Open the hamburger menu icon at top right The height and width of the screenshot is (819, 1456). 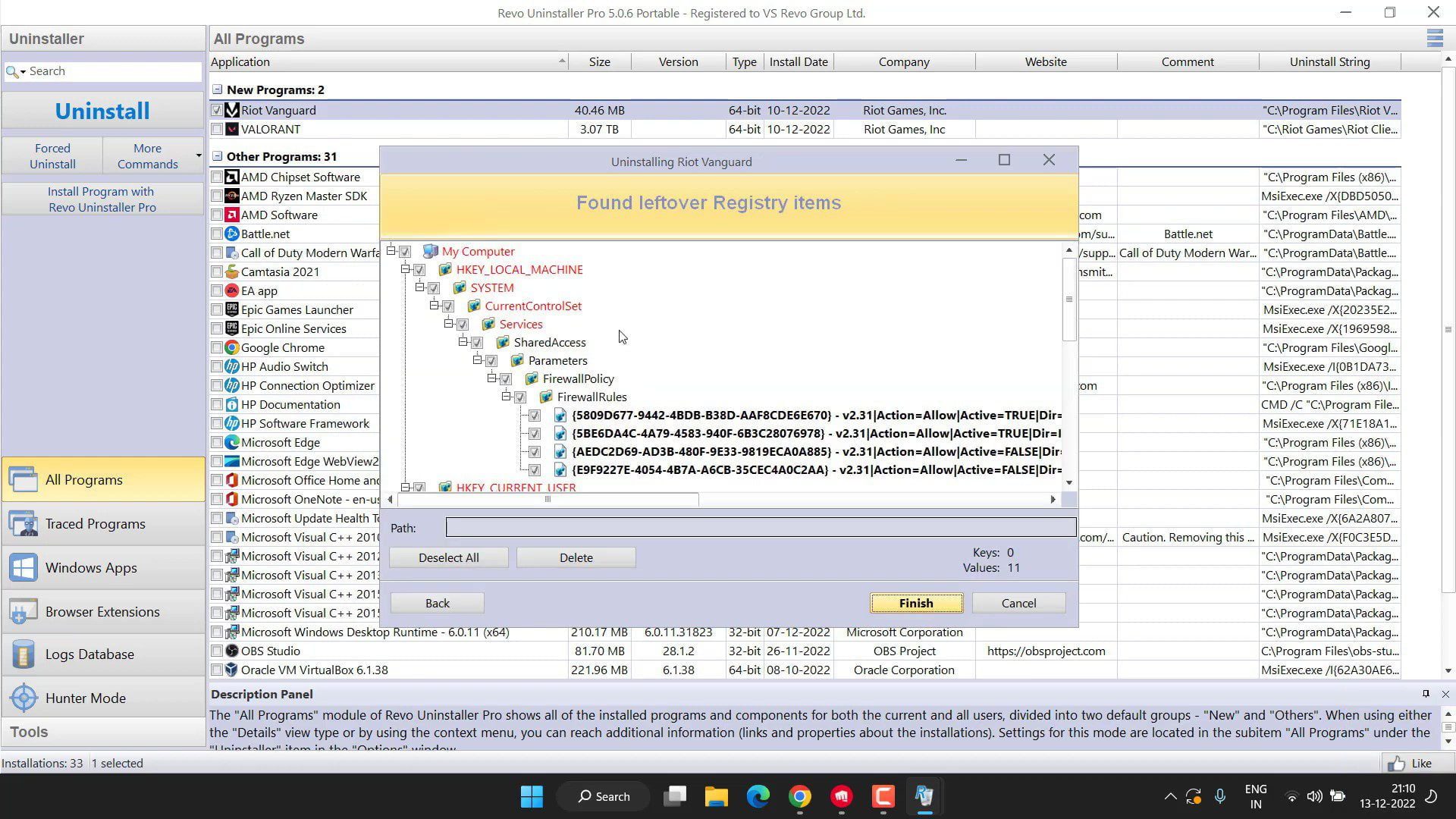point(1434,38)
